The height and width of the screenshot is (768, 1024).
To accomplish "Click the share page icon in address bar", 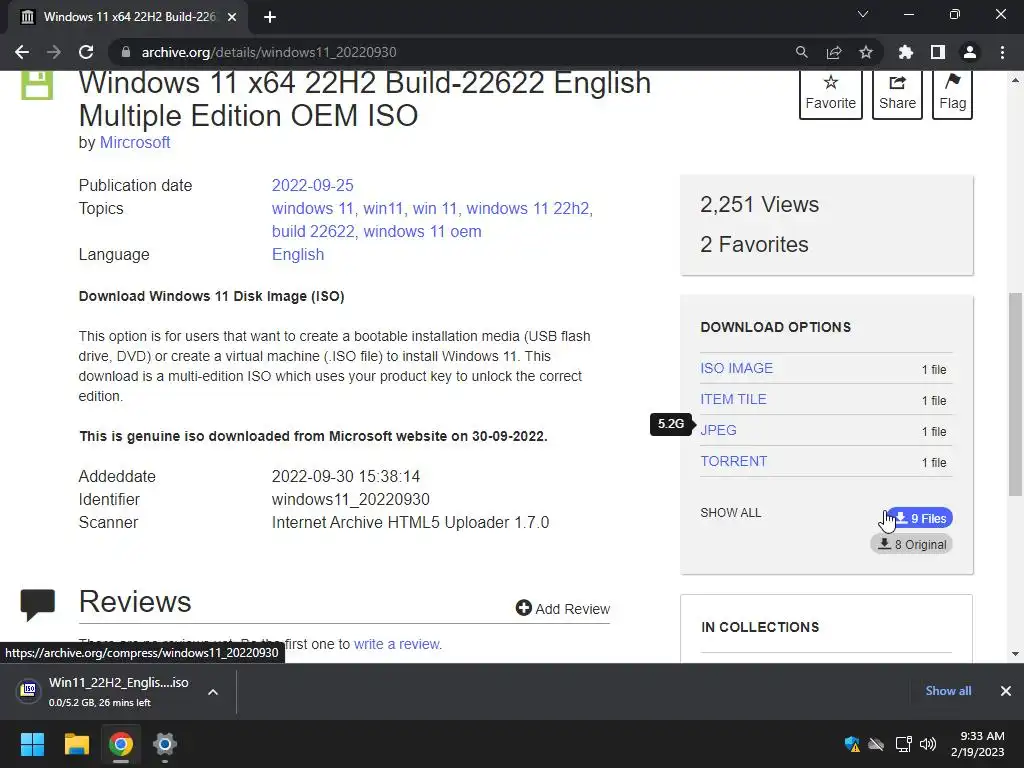I will coord(834,52).
